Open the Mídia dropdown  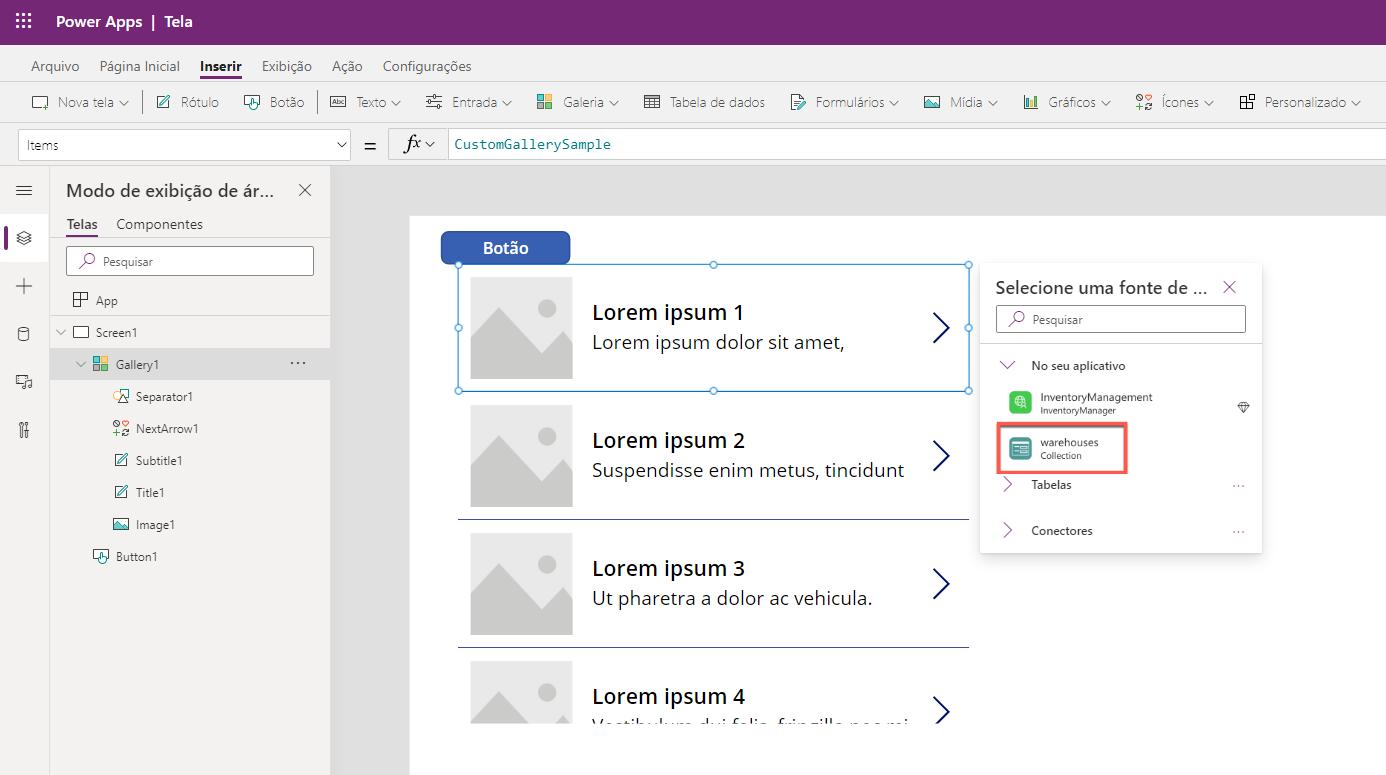click(x=960, y=102)
